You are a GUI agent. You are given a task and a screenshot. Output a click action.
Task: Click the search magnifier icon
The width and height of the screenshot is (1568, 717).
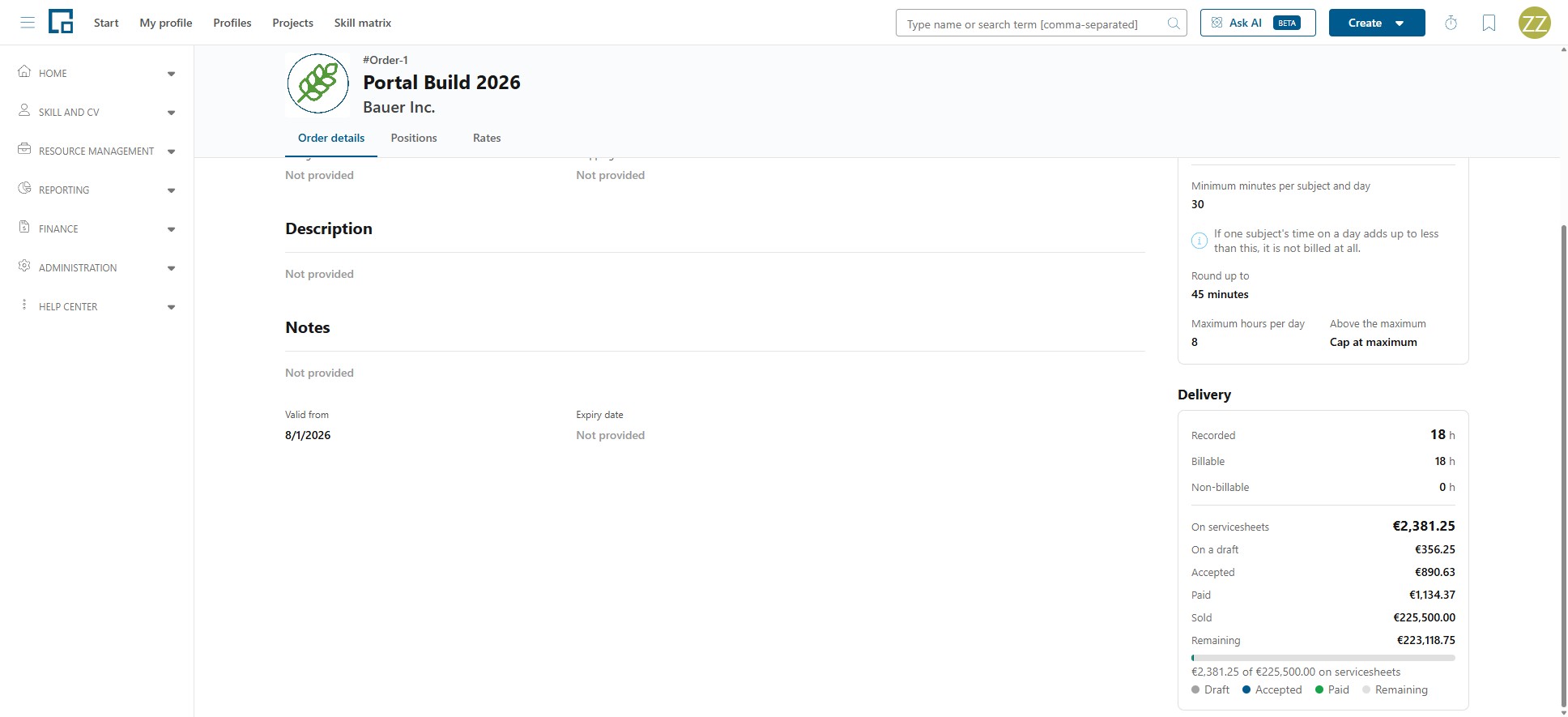point(1173,23)
